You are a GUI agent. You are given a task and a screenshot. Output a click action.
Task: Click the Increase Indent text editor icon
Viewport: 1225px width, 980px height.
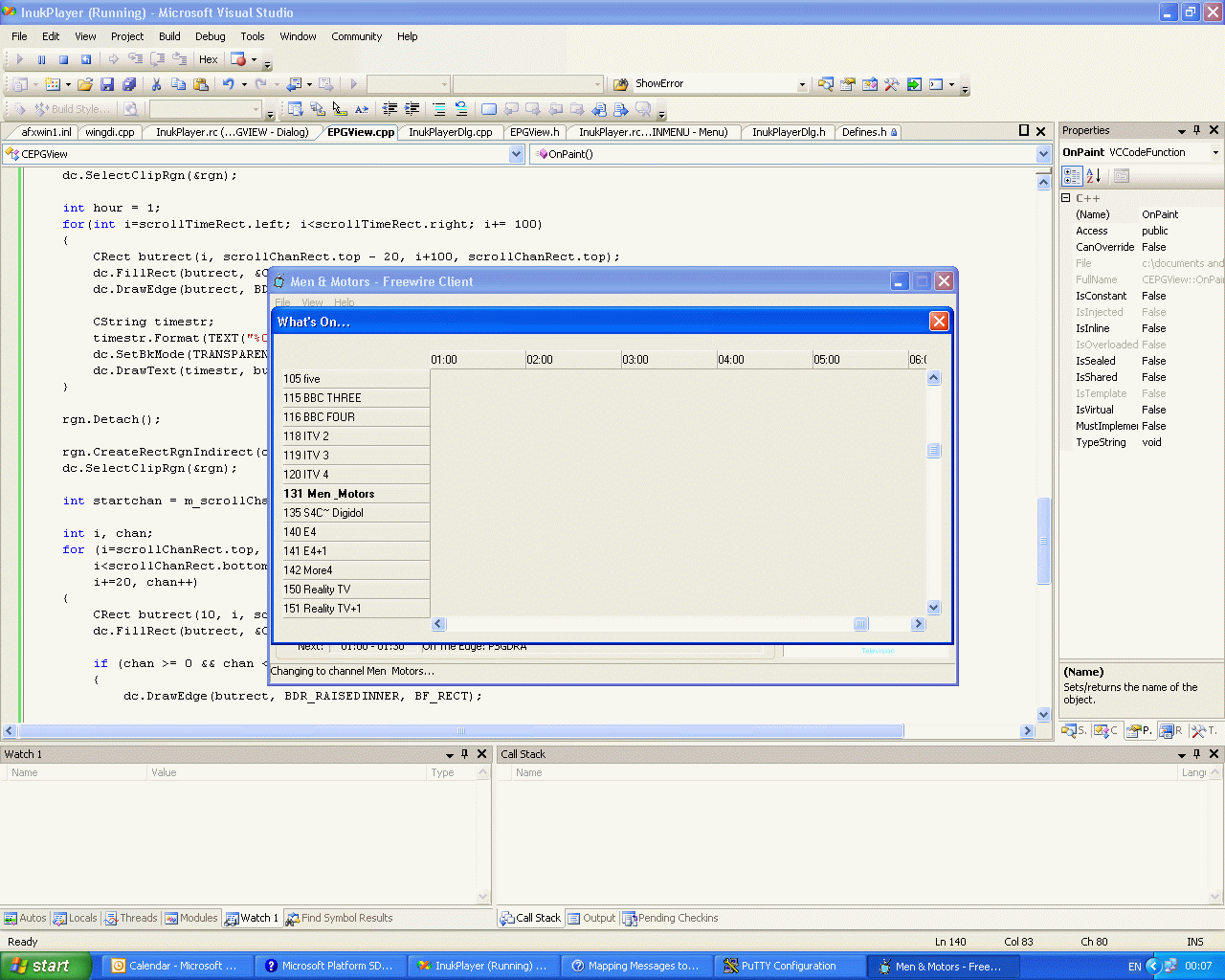click(412, 109)
